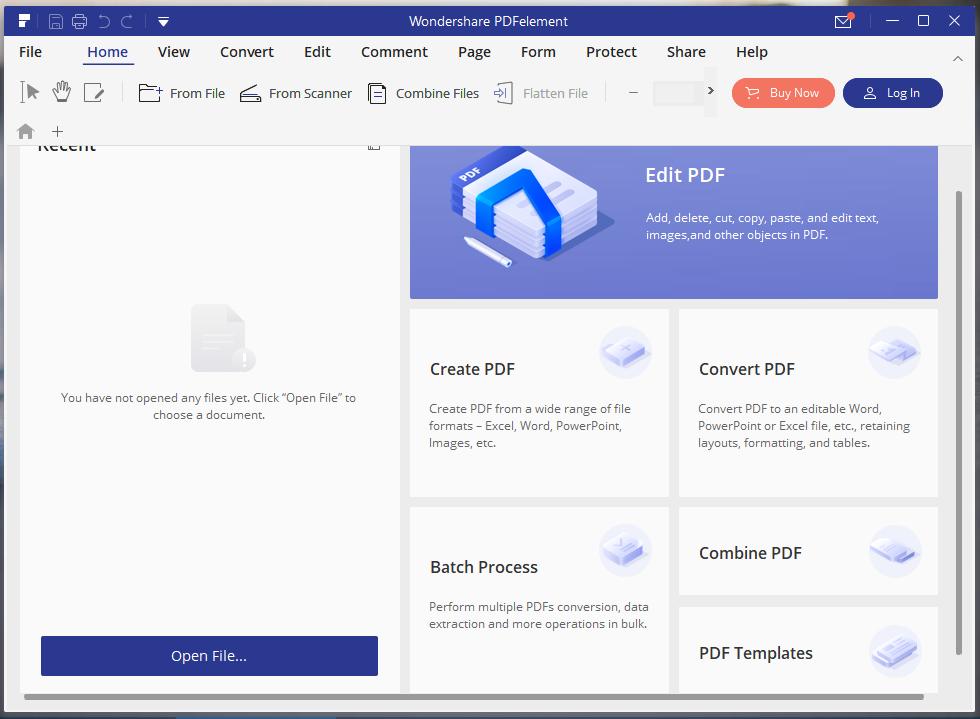
Task: Click the PDF Templates round icon
Action: pos(894,651)
